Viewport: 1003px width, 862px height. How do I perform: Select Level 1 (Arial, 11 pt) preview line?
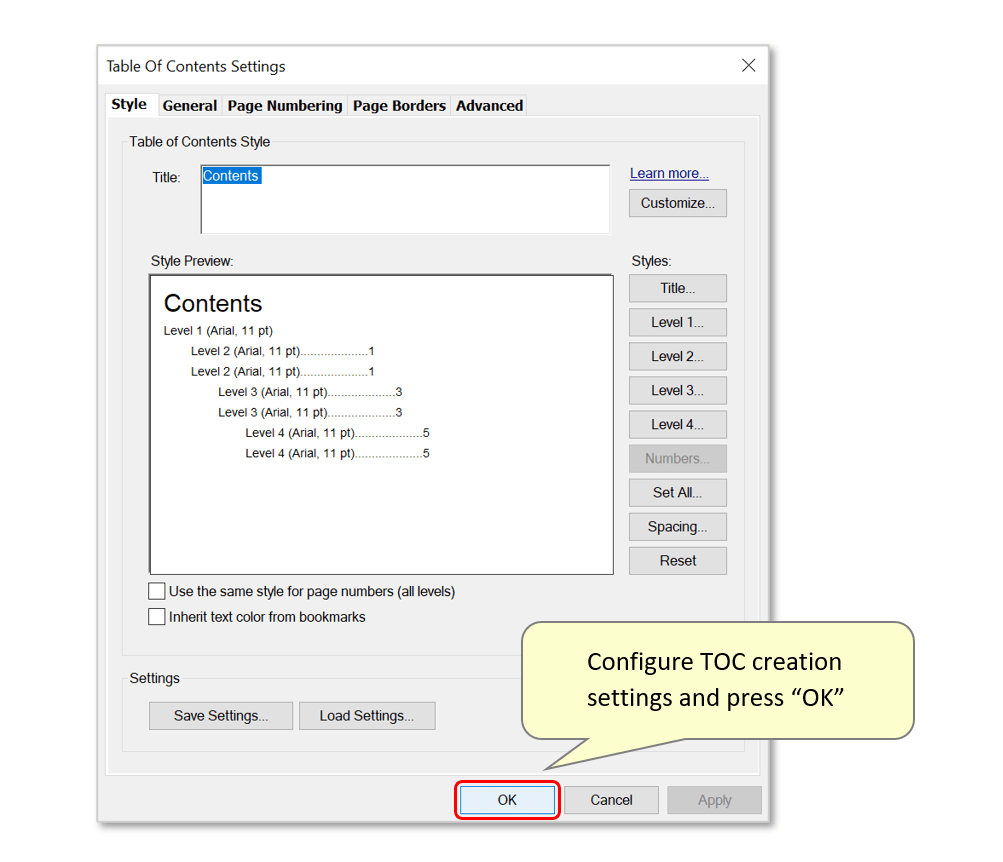[x=218, y=331]
